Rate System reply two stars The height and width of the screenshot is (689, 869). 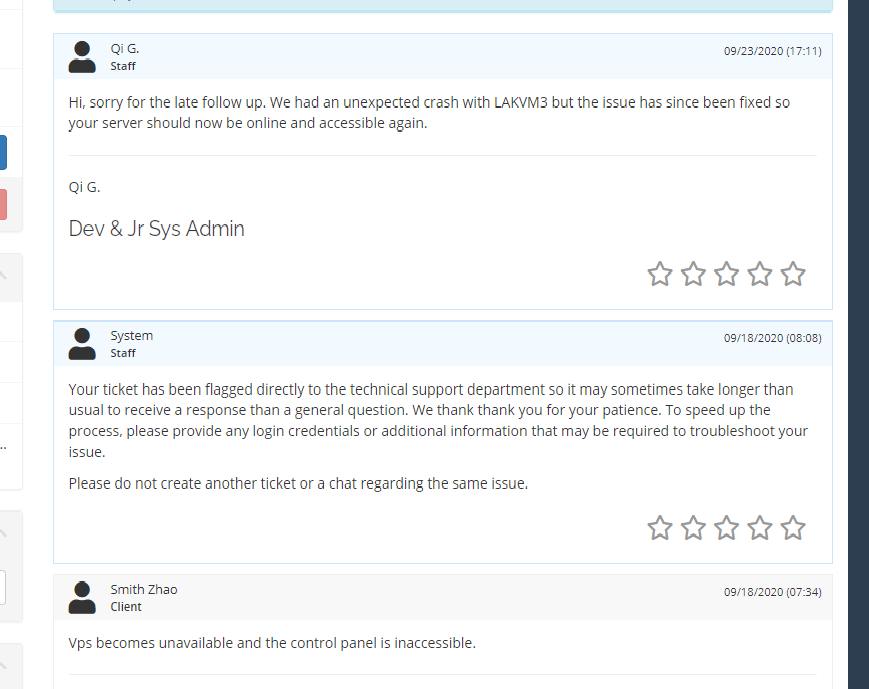693,528
